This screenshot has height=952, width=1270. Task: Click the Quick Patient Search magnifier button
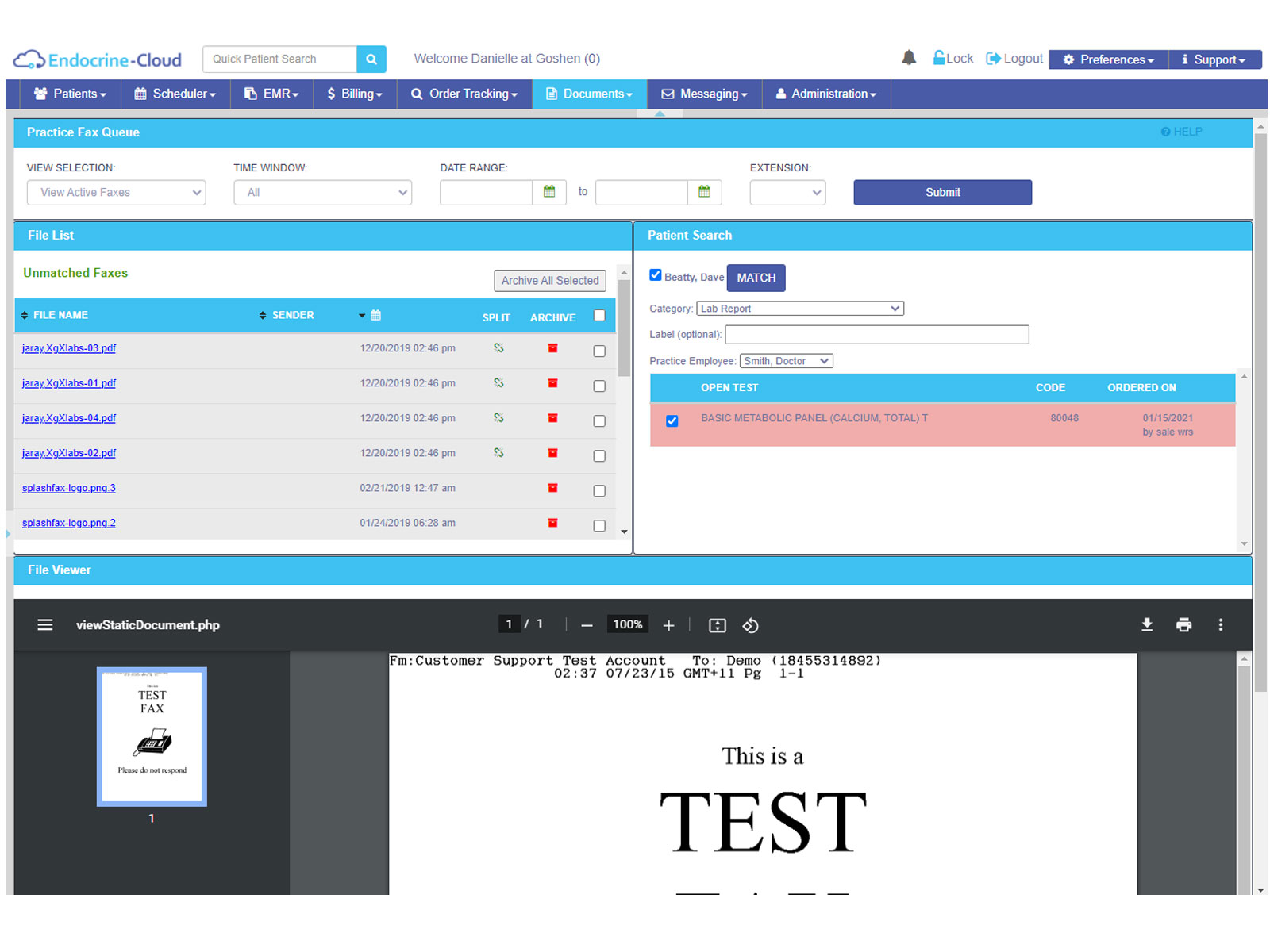pyautogui.click(x=371, y=59)
